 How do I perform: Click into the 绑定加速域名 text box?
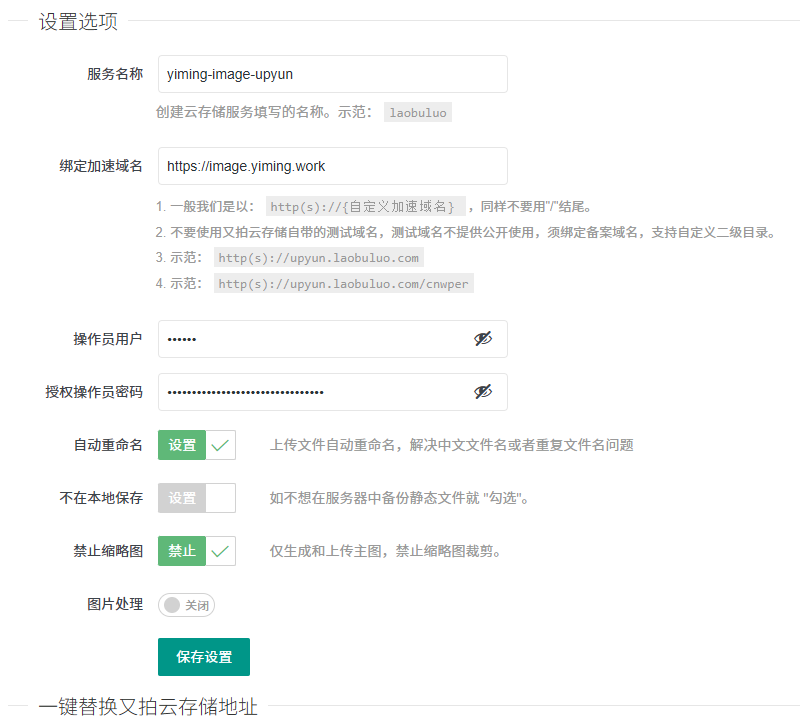point(332,167)
